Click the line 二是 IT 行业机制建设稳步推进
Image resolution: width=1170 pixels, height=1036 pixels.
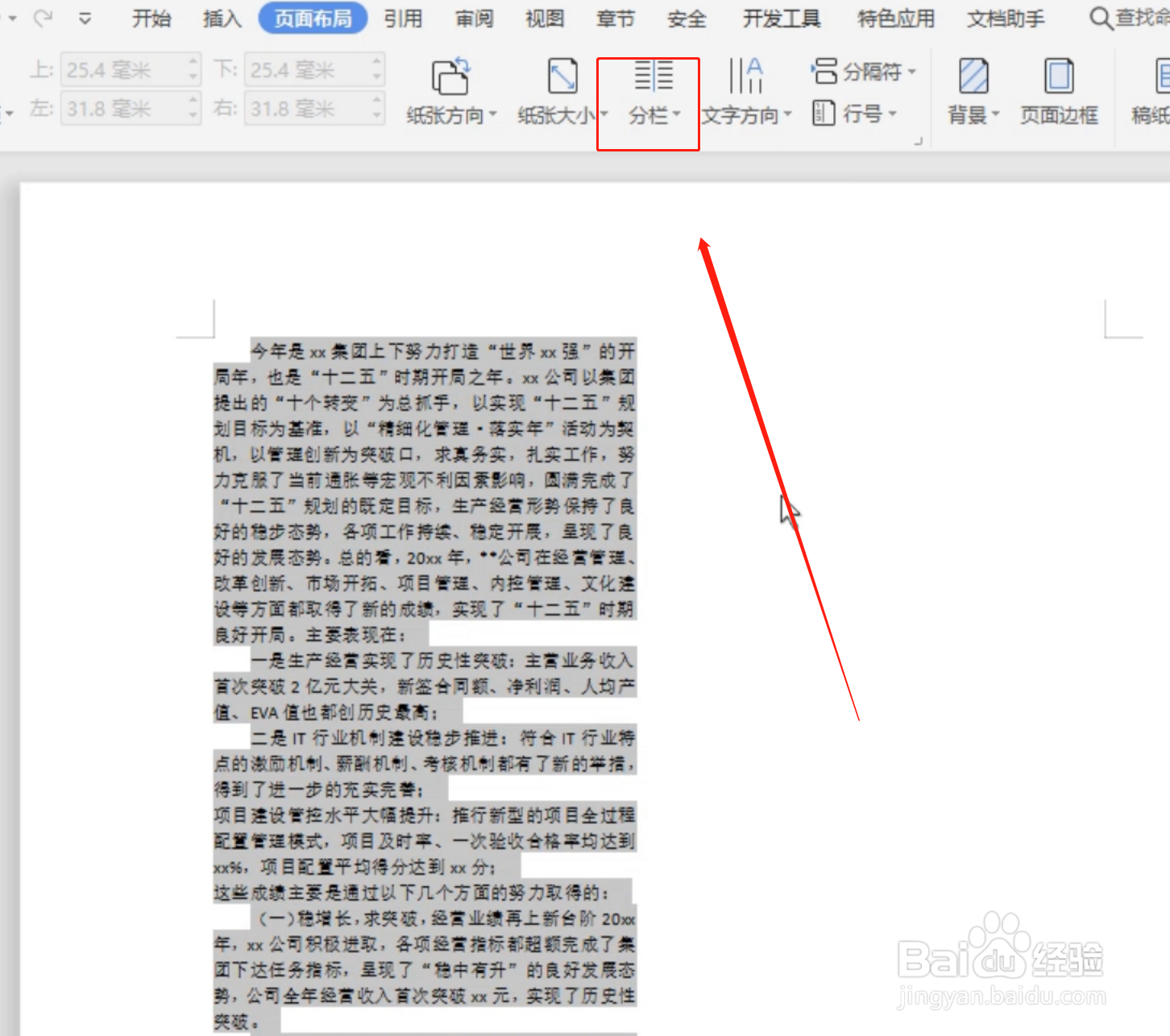[x=442, y=738]
